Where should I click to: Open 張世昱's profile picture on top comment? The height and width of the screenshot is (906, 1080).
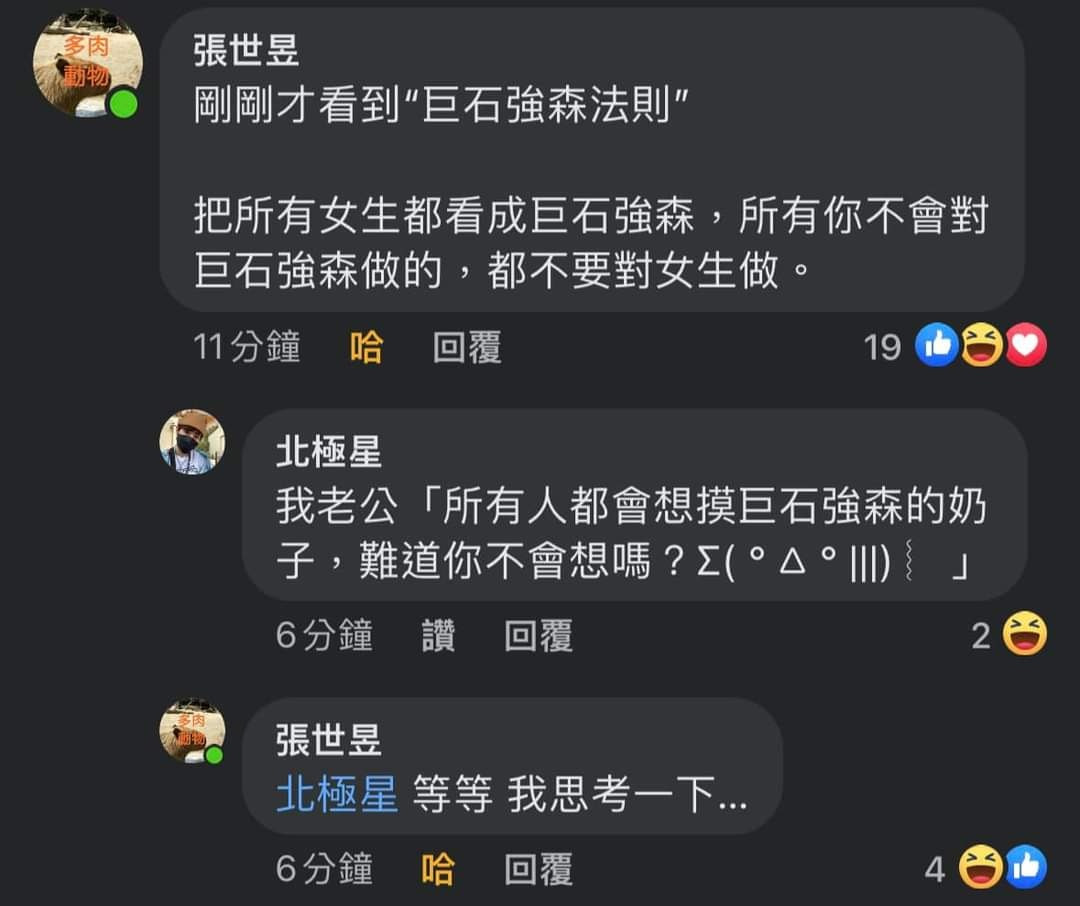88,63
